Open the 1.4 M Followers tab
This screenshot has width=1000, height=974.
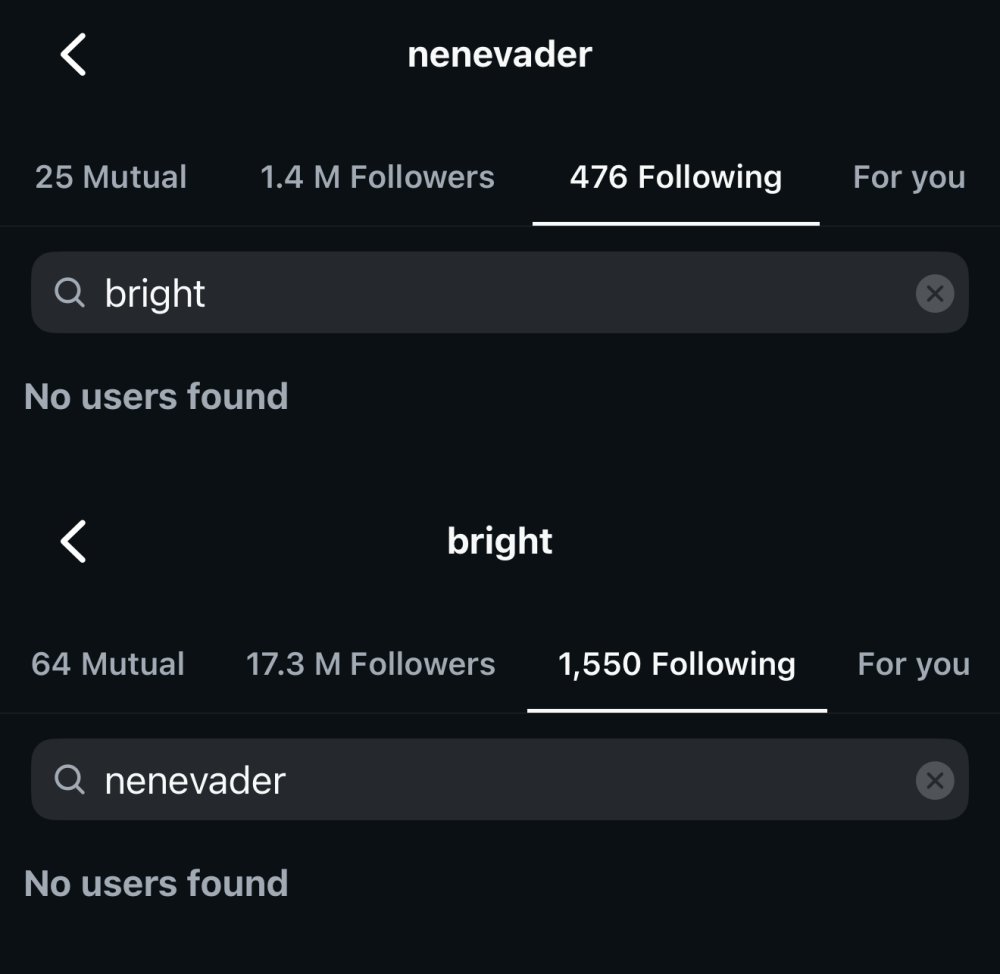[377, 177]
